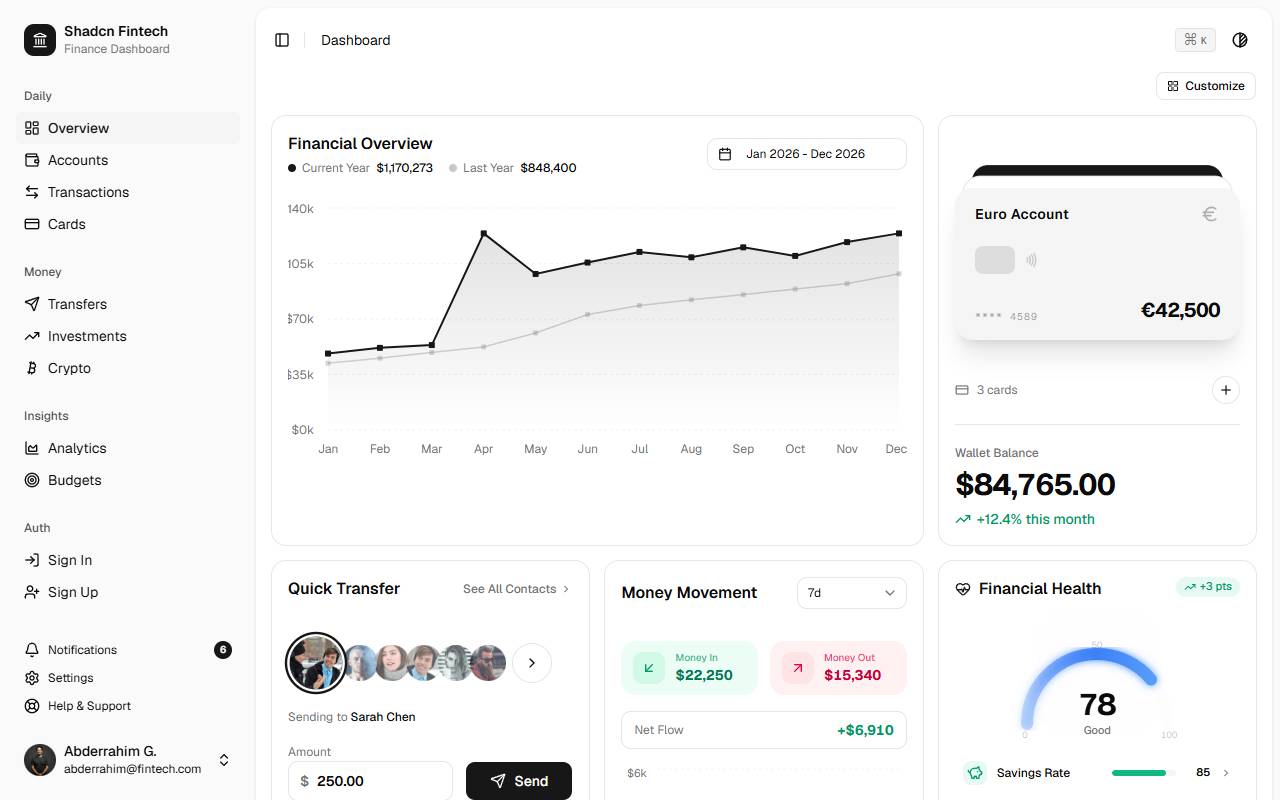Viewport: 1280px width, 800px height.
Task: Click the contactless payment icon on card
Action: (x=1031, y=260)
